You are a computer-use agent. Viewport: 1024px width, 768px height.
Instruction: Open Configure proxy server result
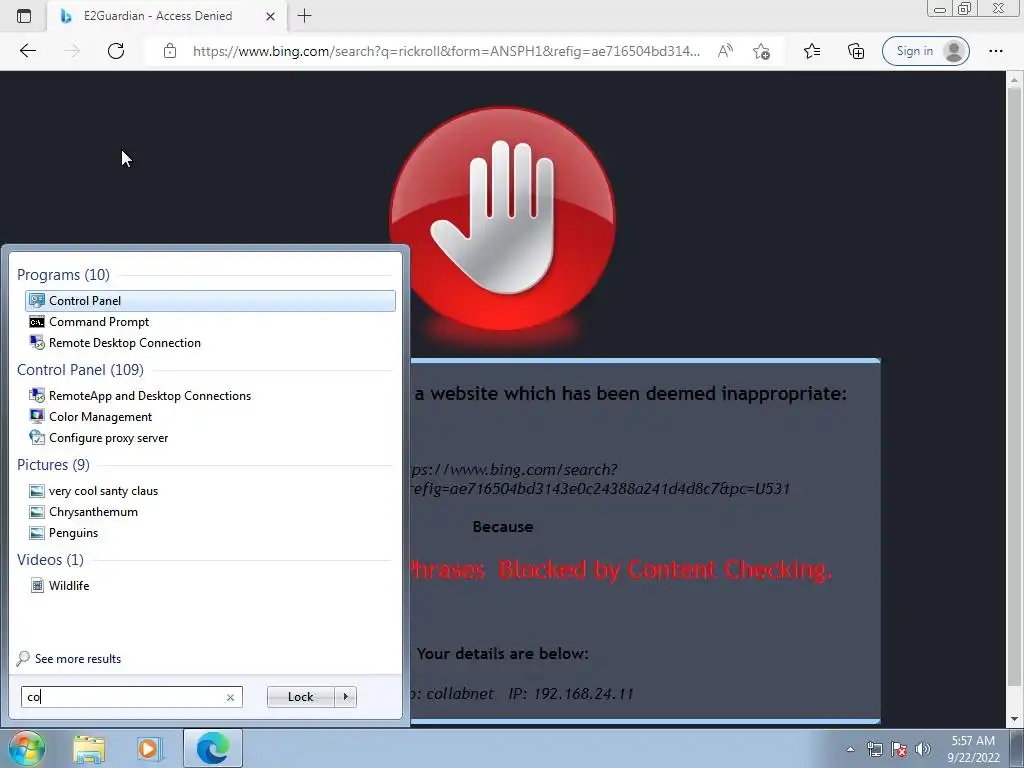coord(210,438)
